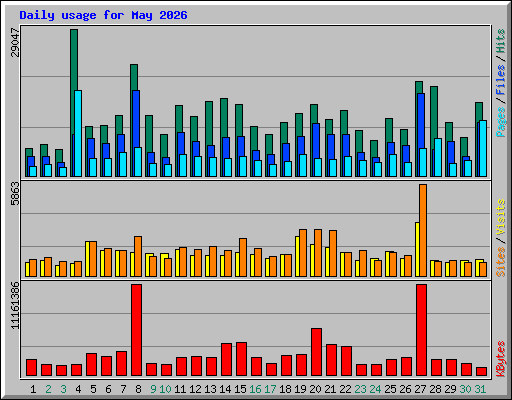Click the 11161386 KBytes axis value
The image size is (512, 400).
(x=15, y=306)
